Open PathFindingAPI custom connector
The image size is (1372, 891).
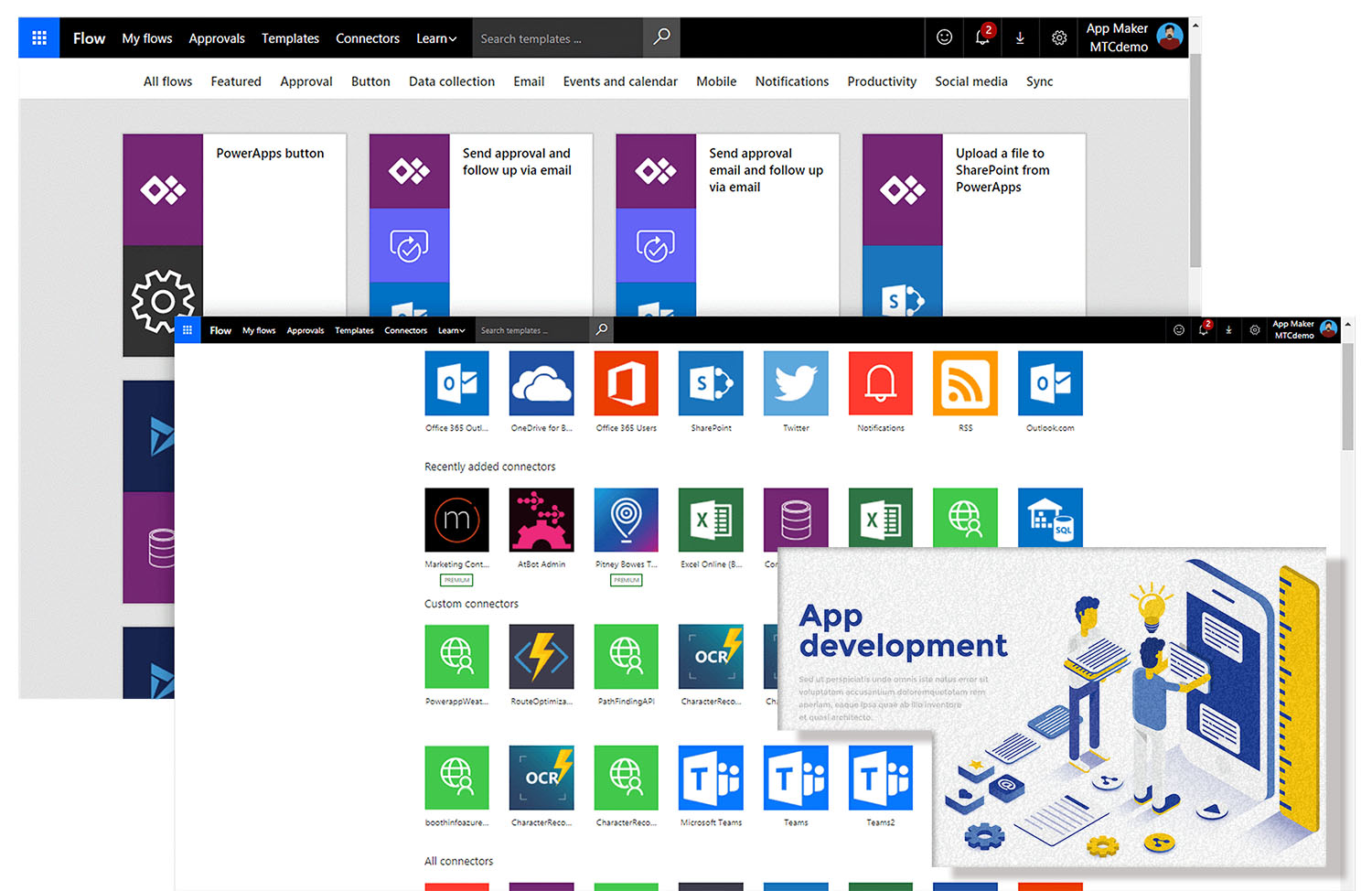coord(627,657)
